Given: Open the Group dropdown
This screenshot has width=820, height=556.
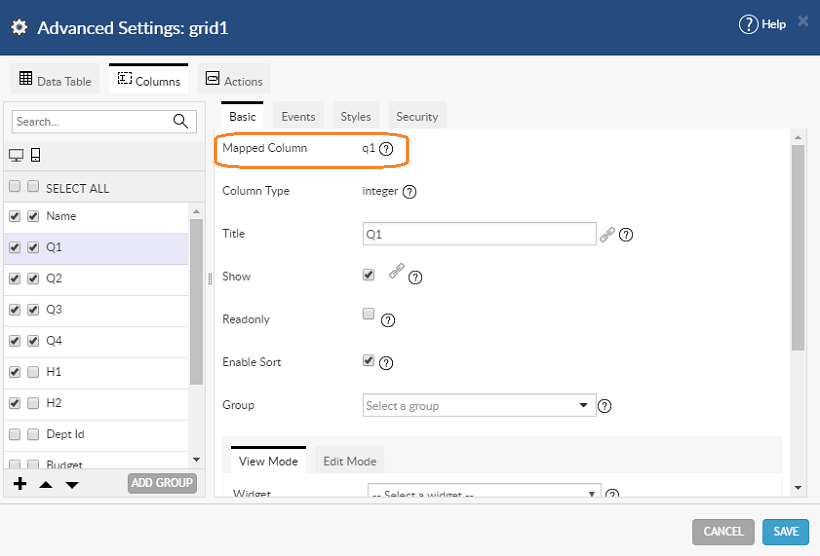Looking at the screenshot, I should (x=480, y=405).
